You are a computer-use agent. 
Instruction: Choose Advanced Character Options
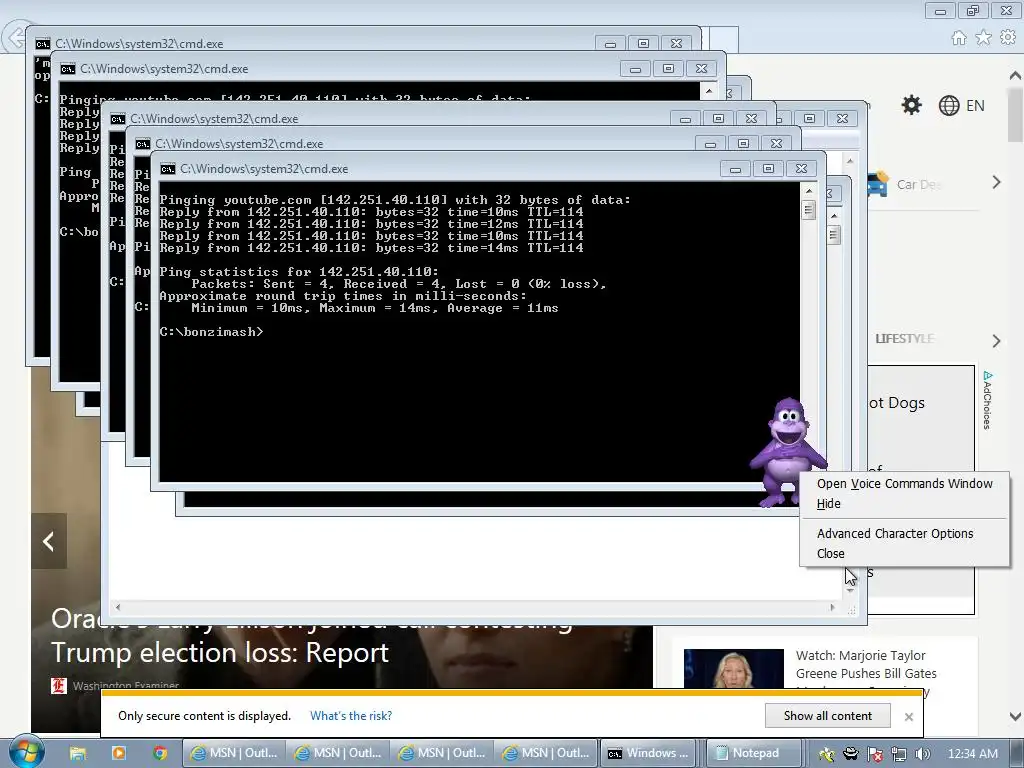coord(904,534)
